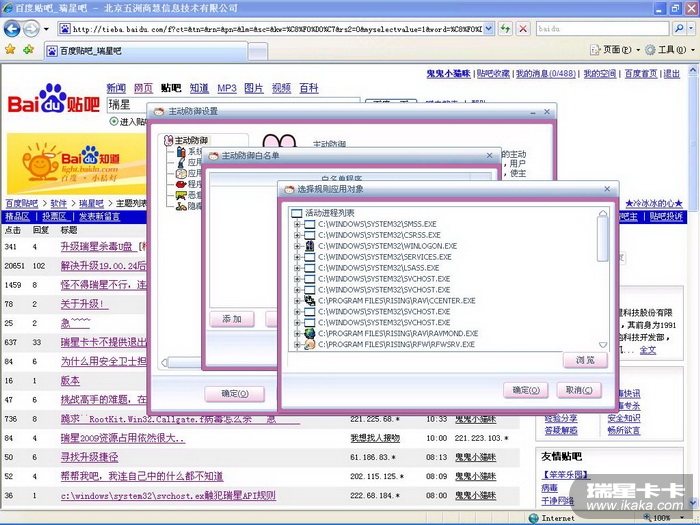The width and height of the screenshot is (700, 525).
Task: Expand the CSRSS.EXE process node
Action: (x=297, y=235)
